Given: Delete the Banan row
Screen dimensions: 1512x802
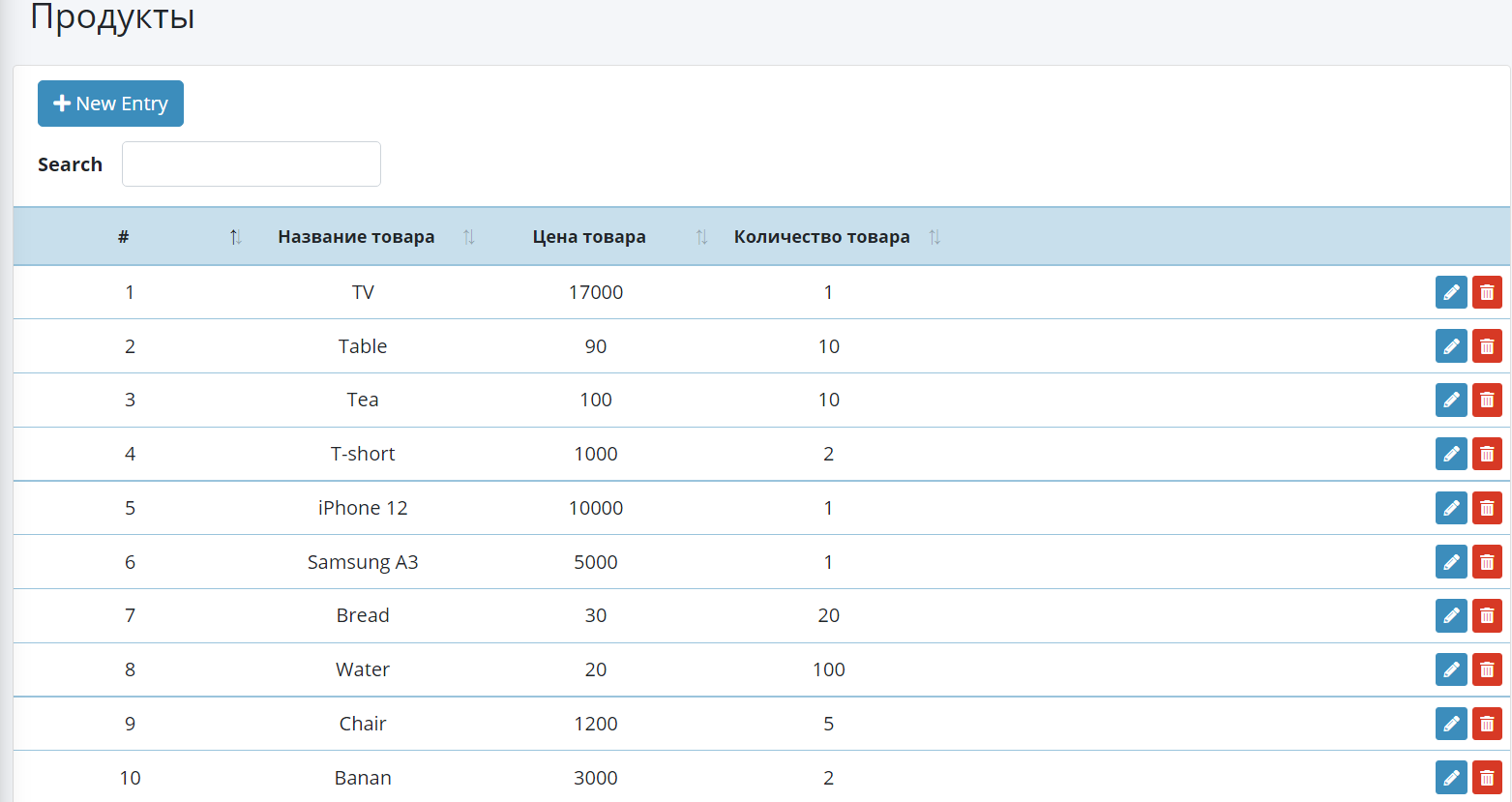Looking at the screenshot, I should coord(1487,778).
